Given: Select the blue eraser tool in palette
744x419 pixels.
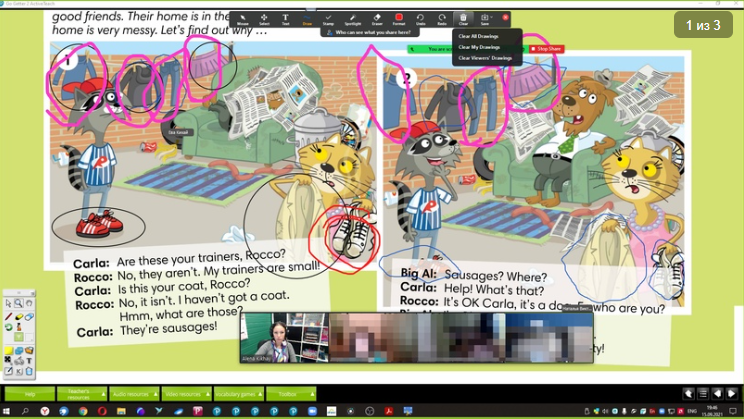Looking at the screenshot, I should tap(29, 317).
